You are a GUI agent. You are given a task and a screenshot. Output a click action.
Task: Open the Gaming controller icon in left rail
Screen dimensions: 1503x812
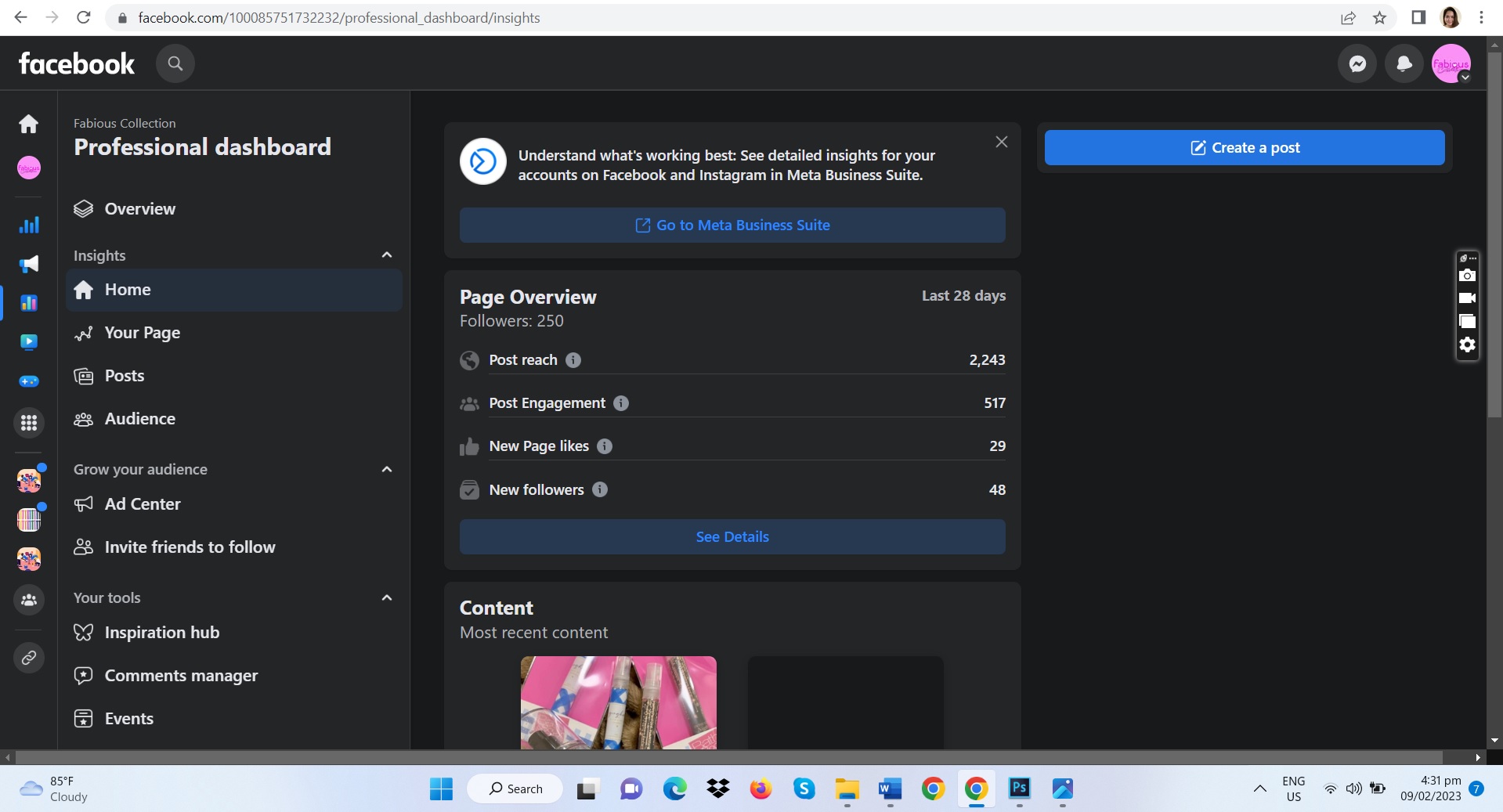coord(29,381)
